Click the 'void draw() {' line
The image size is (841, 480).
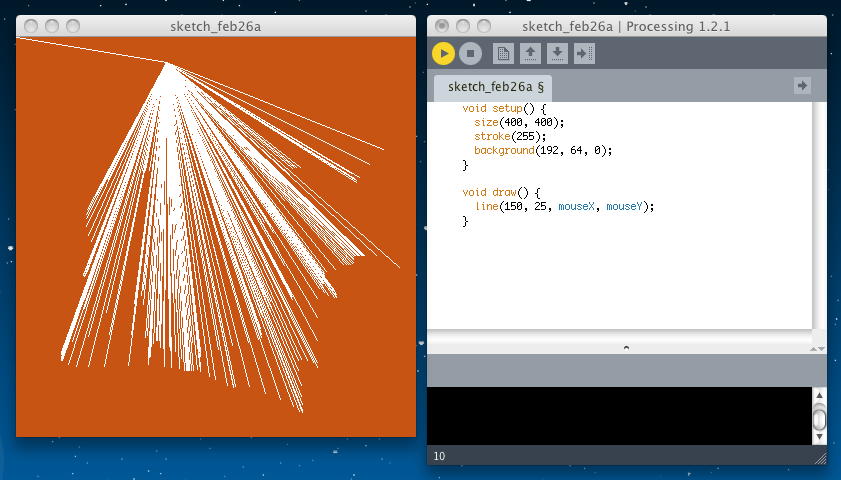point(501,192)
